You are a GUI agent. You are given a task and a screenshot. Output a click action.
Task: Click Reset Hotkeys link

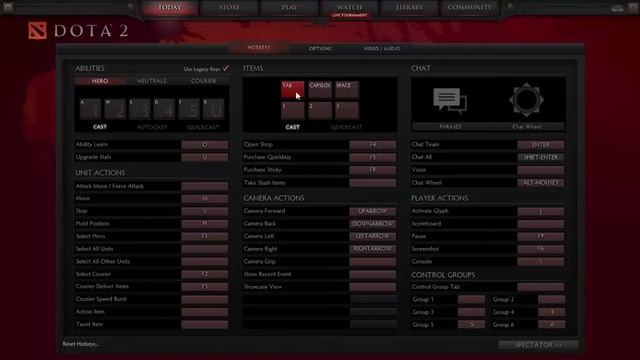80,344
